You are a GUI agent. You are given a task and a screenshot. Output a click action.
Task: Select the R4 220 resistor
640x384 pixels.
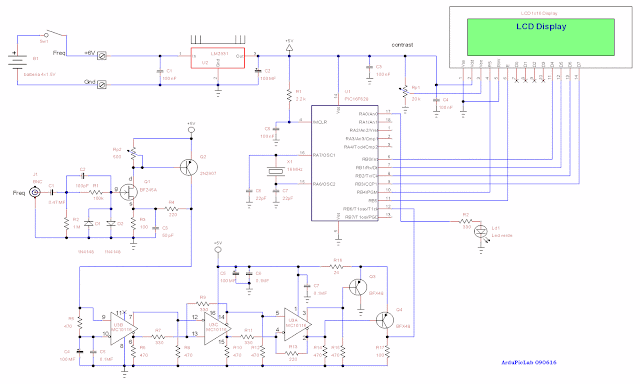pyautogui.click(x=172, y=209)
